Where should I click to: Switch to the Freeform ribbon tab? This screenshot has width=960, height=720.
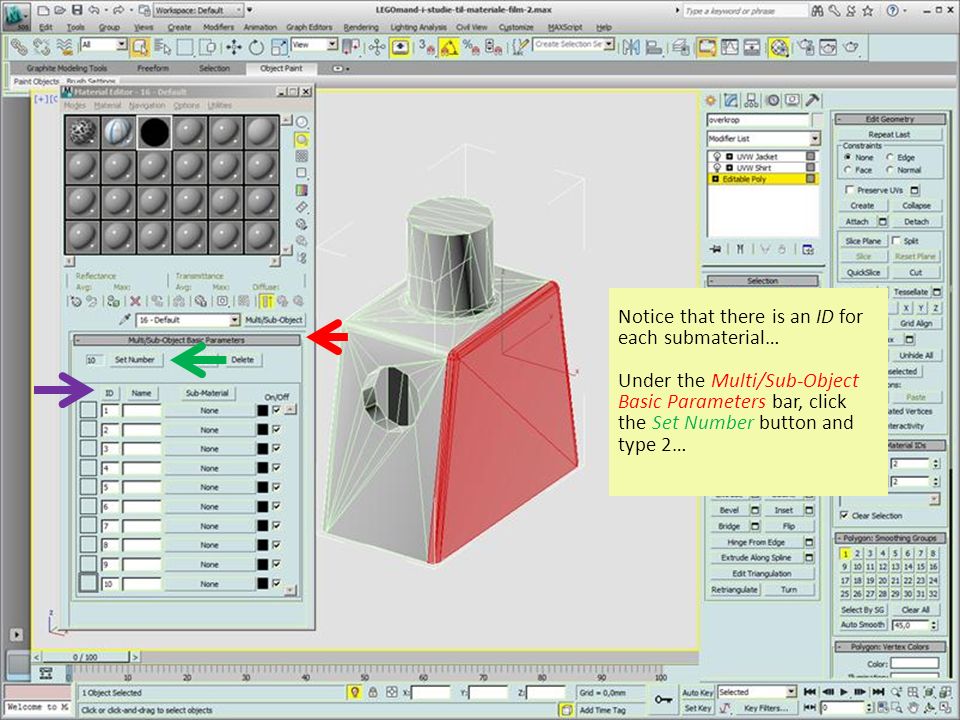pos(153,68)
